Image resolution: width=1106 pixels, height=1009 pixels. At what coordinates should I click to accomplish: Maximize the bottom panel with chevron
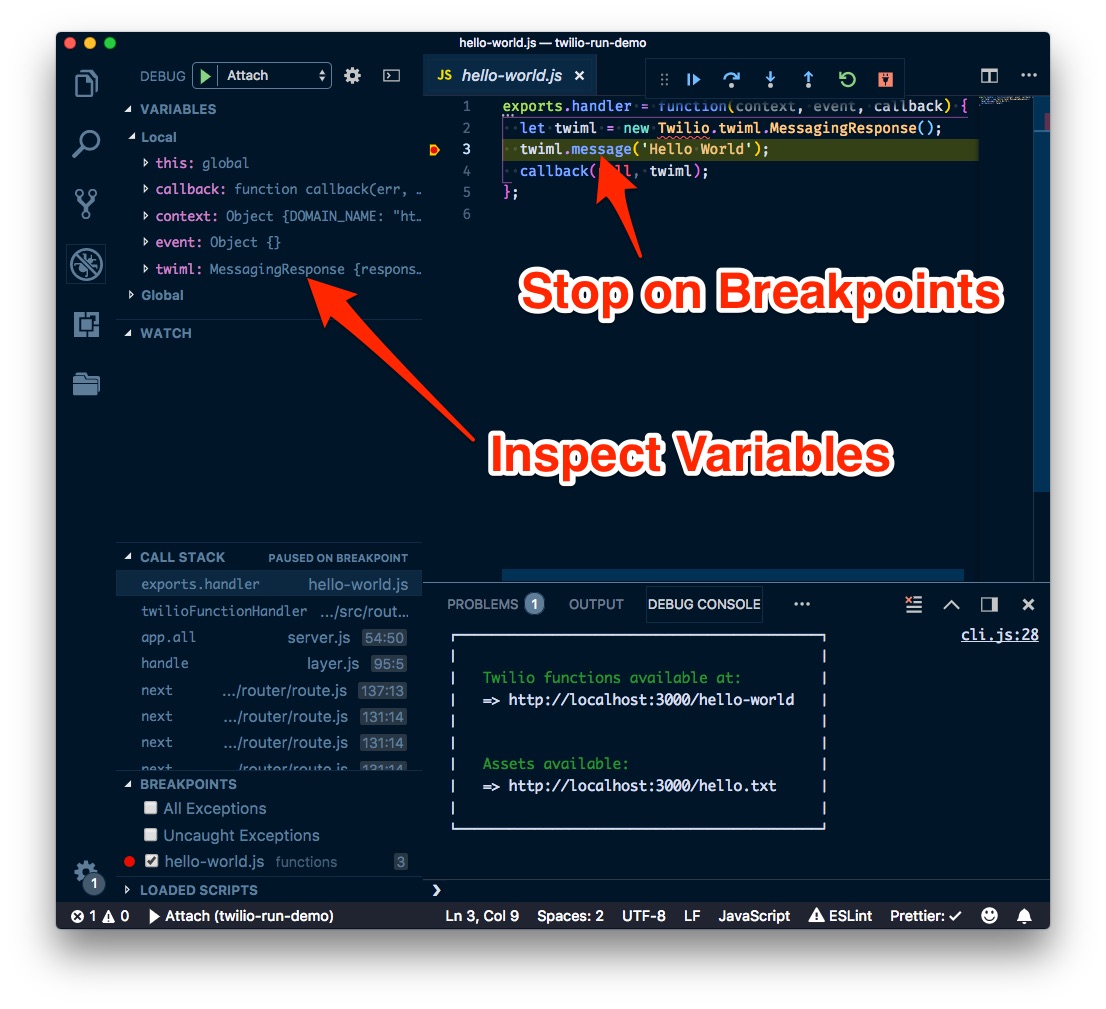[952, 605]
